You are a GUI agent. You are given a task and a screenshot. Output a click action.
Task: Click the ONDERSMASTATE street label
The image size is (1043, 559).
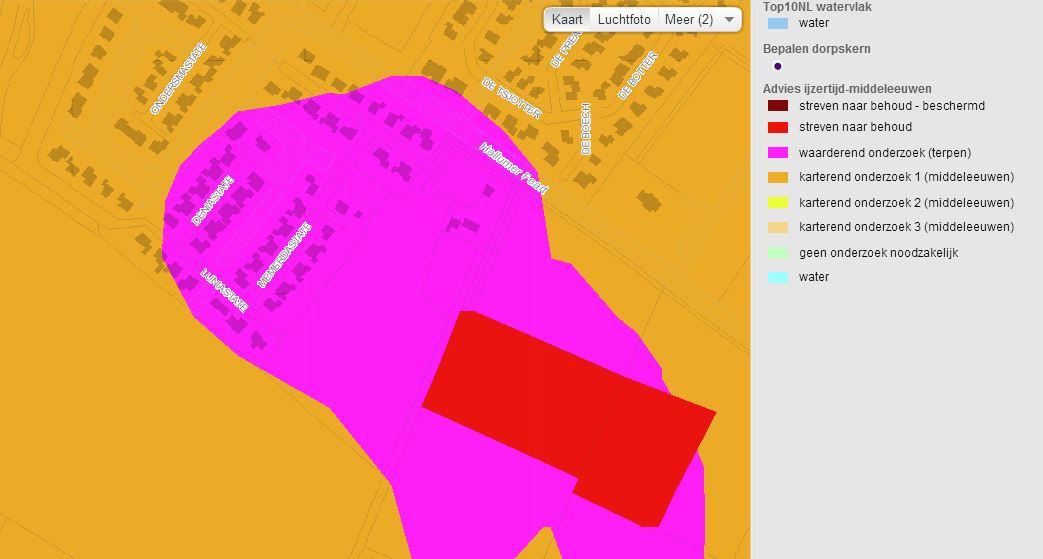[x=178, y=79]
